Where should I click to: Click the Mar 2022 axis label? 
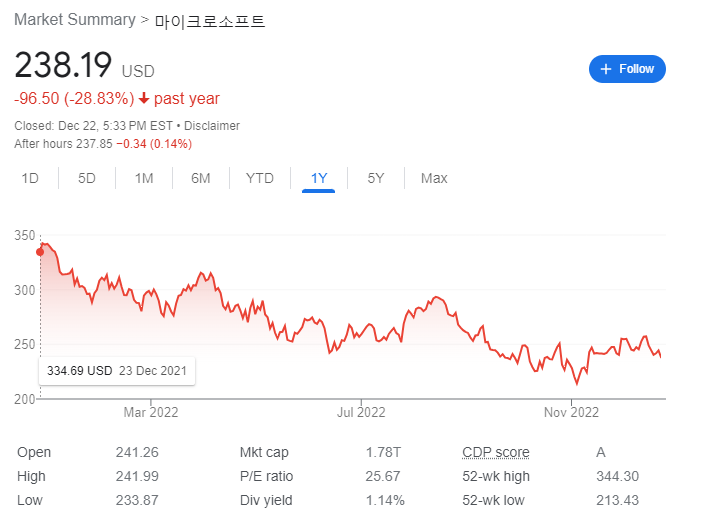pyautogui.click(x=151, y=412)
